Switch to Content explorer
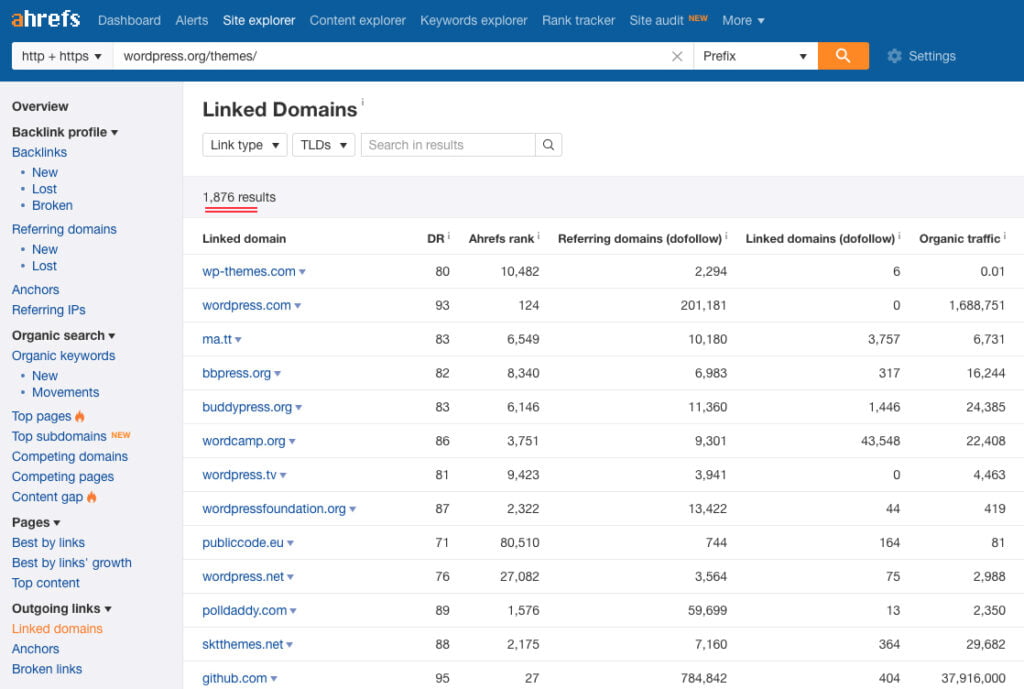Viewport: 1024px width, 689px height. tap(358, 20)
